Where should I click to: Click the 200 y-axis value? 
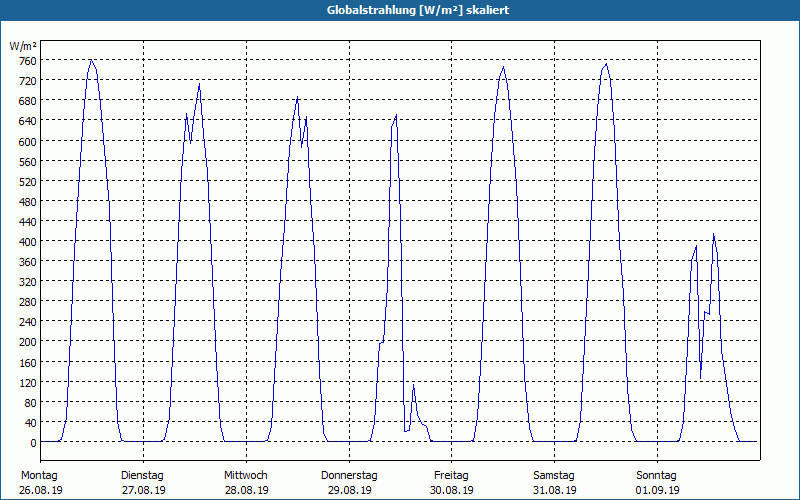click(x=28, y=342)
